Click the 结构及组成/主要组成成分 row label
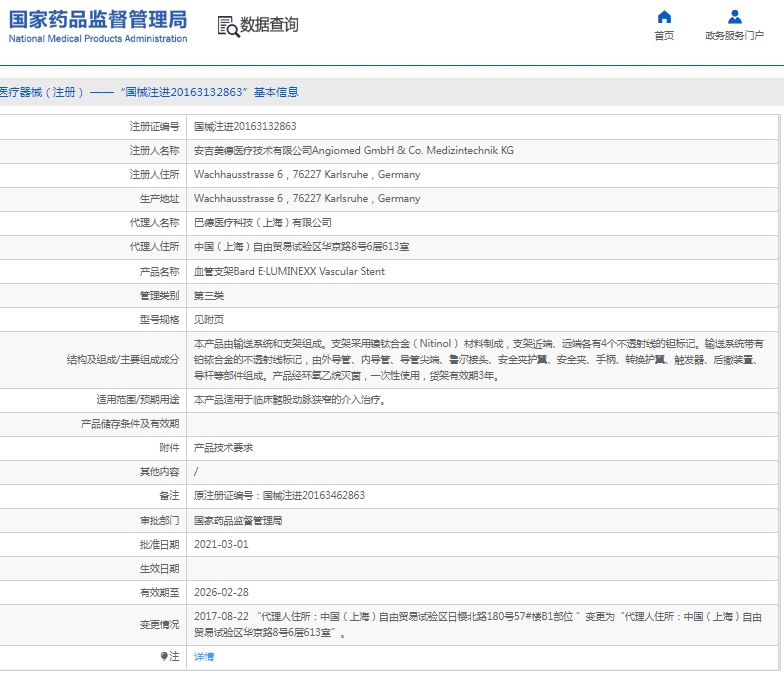The width and height of the screenshot is (784, 675). [x=123, y=360]
